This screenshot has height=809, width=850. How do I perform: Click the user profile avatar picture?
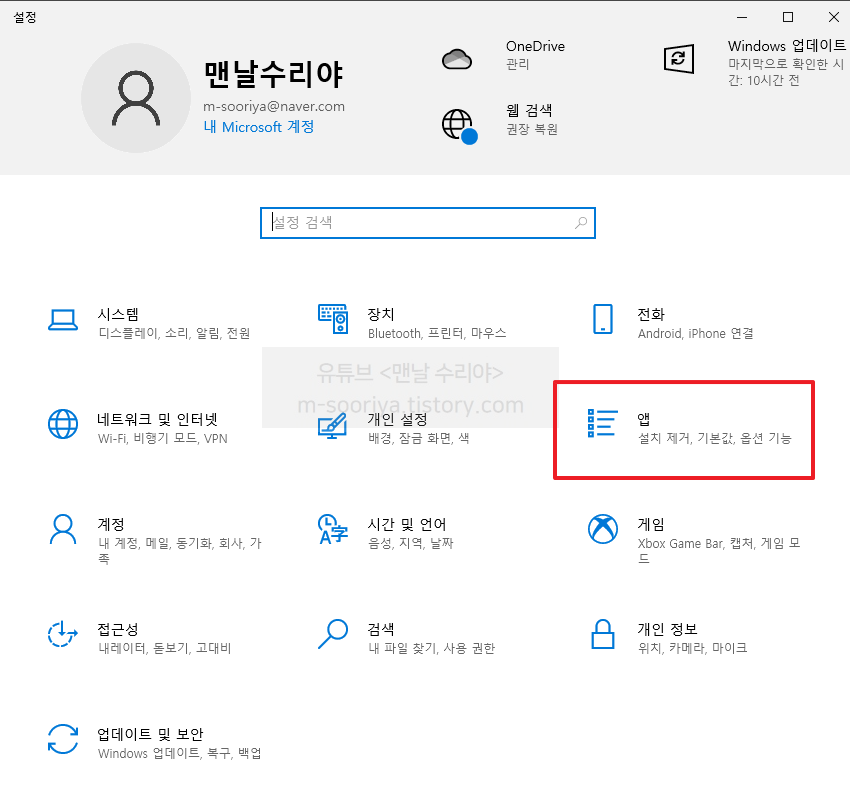[x=136, y=98]
